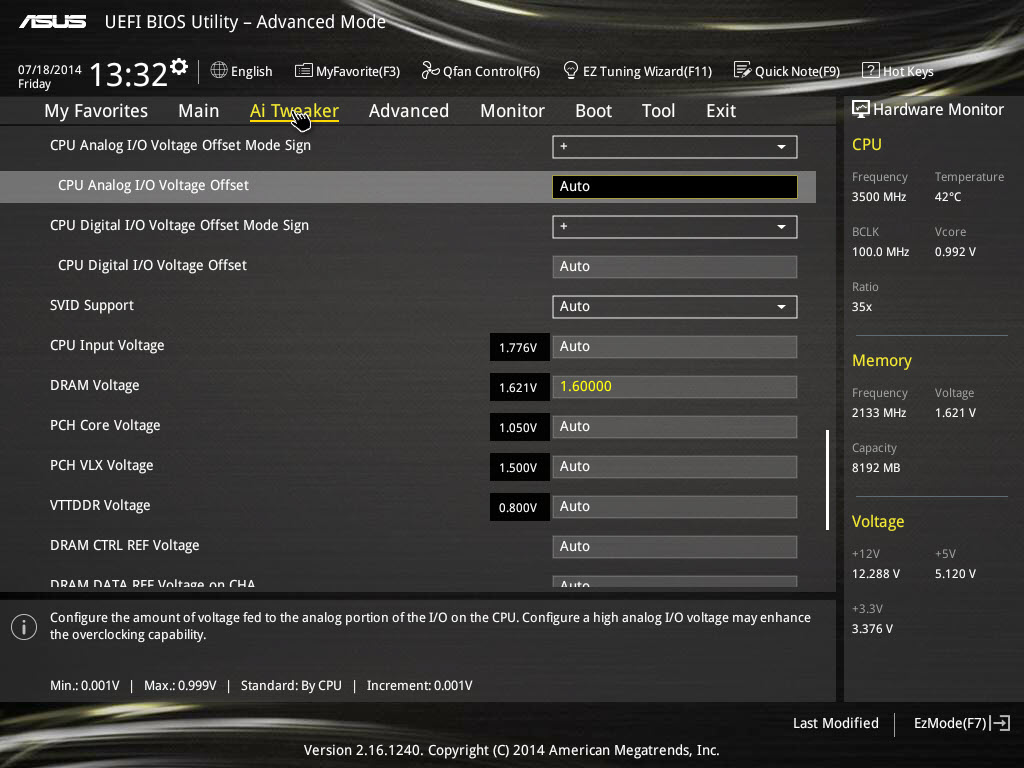Click the DRAM CTRL REF Voltage field
Viewport: 1024px width, 768px height.
pyautogui.click(x=675, y=547)
